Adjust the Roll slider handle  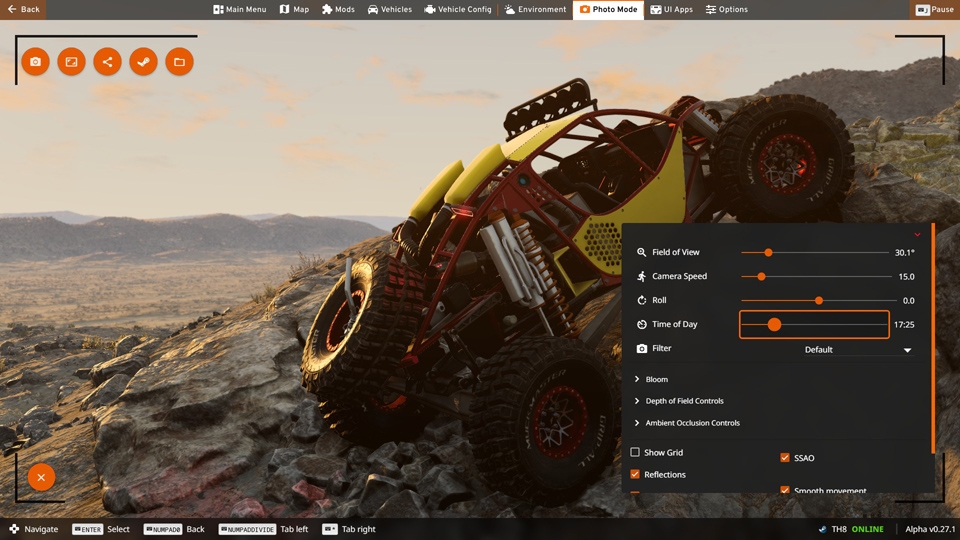click(819, 301)
